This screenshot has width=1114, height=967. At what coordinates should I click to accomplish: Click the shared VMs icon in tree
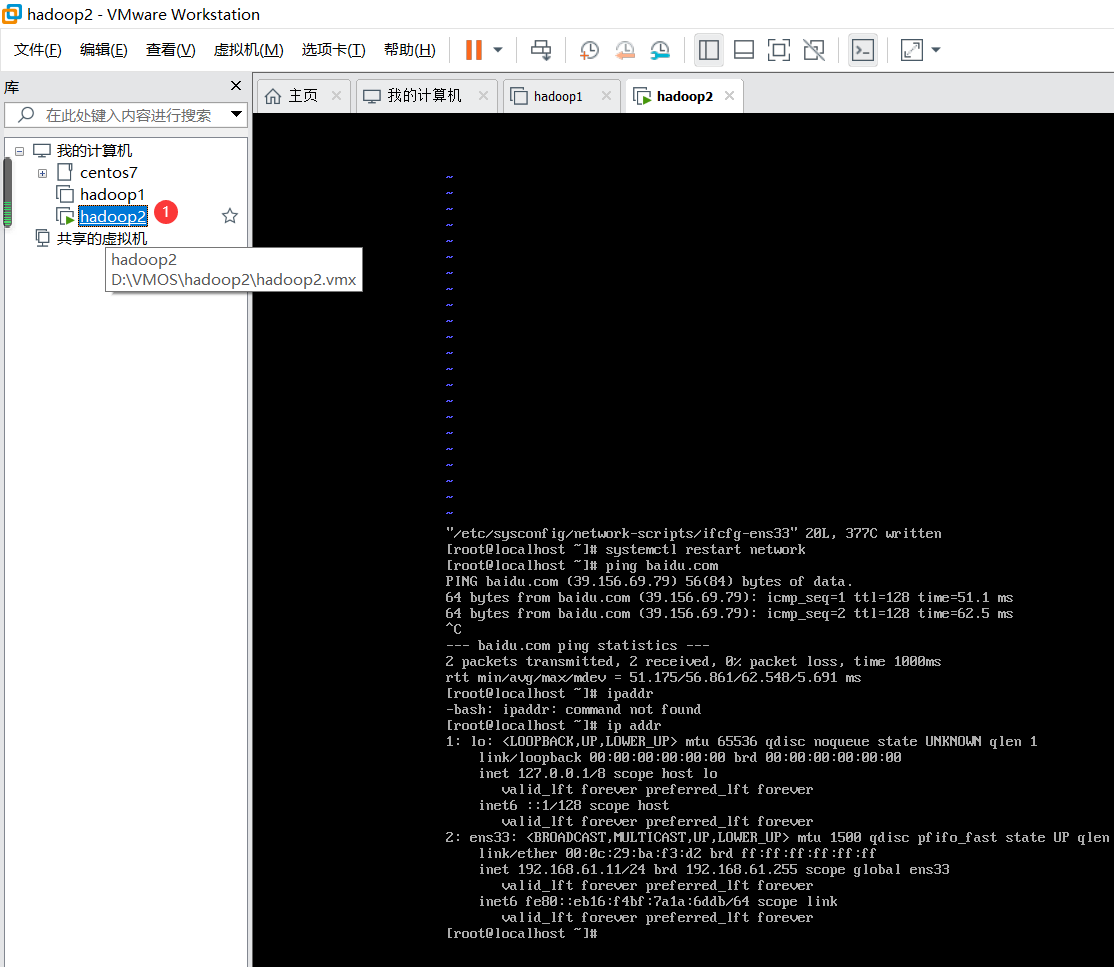tap(43, 238)
